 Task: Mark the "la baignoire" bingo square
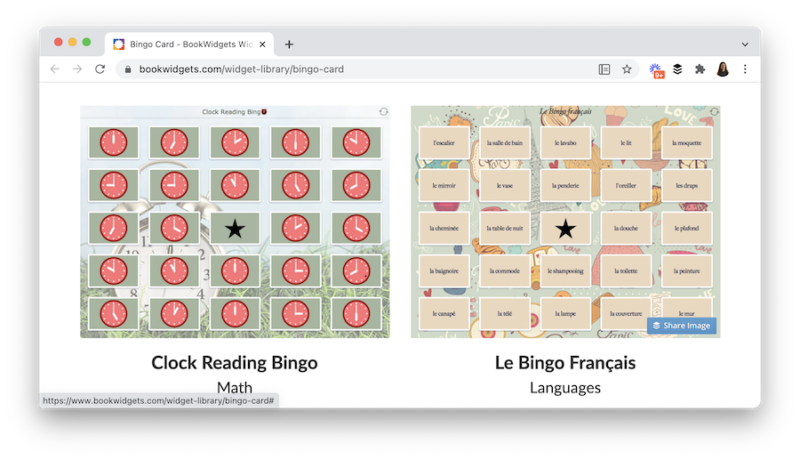(x=444, y=271)
